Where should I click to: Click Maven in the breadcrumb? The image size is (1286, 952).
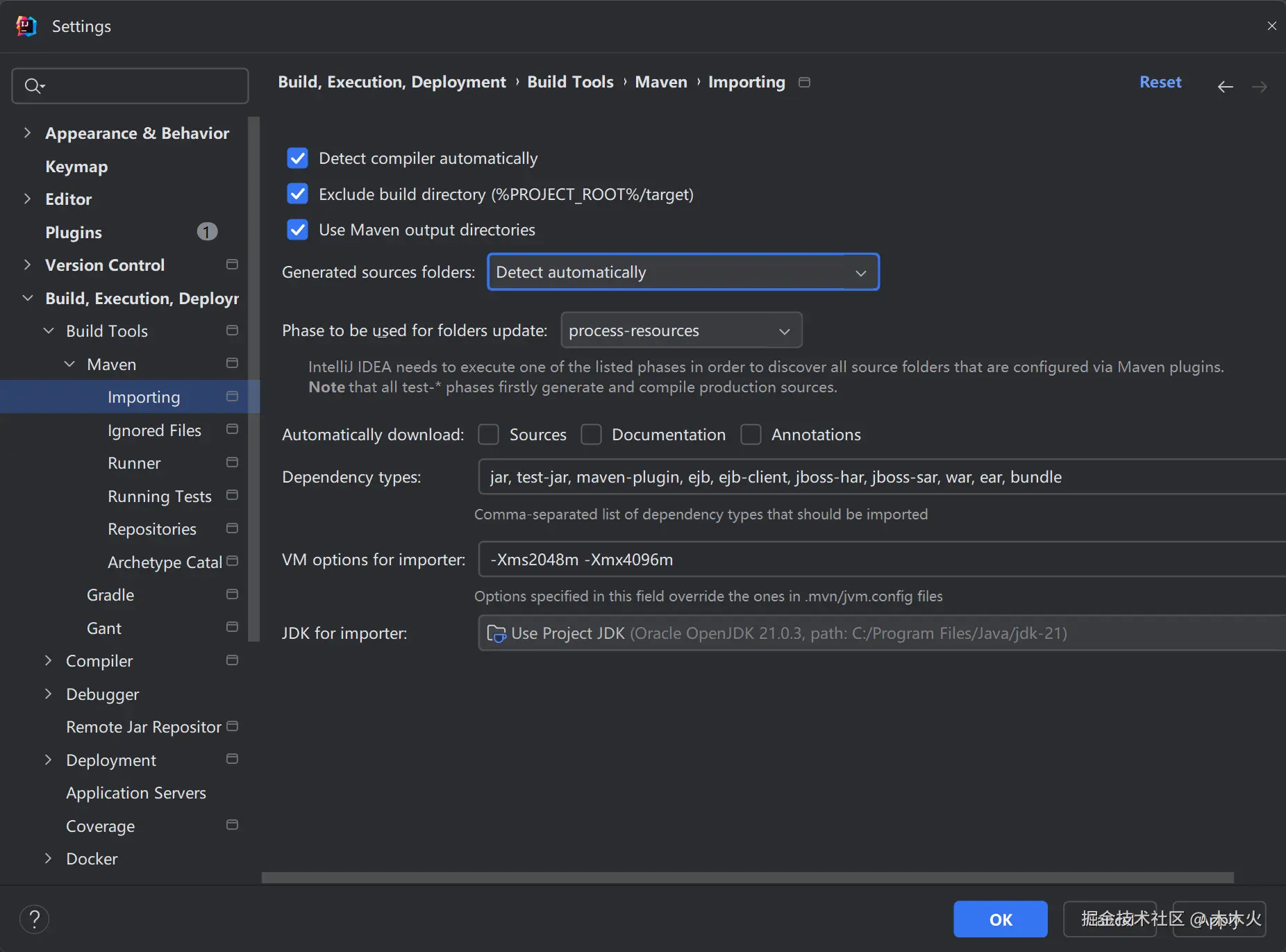(661, 82)
